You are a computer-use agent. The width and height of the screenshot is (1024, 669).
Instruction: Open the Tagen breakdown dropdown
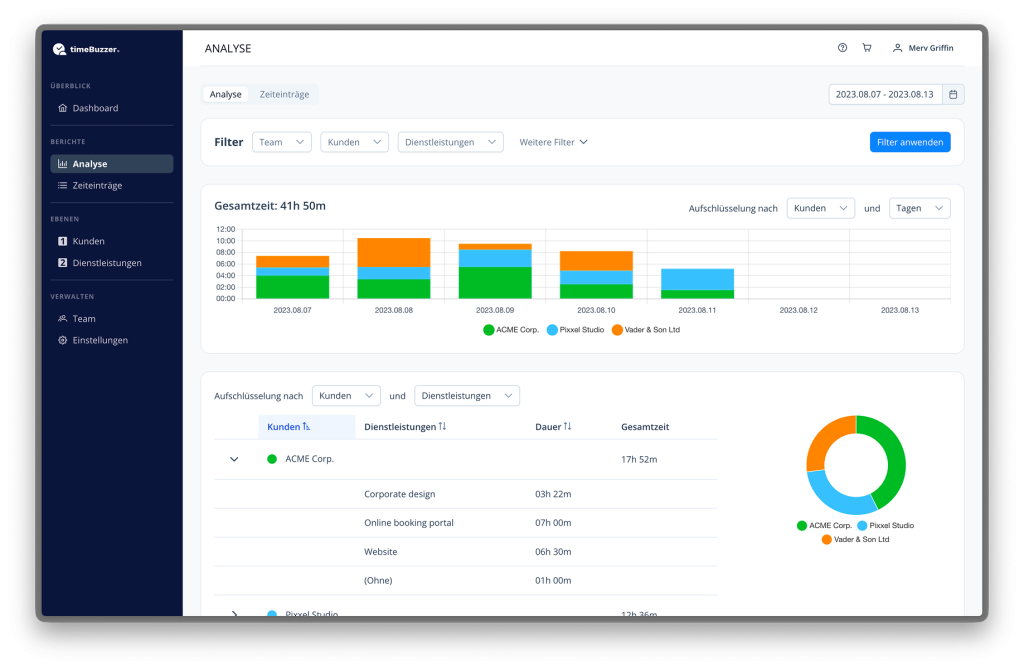point(920,208)
